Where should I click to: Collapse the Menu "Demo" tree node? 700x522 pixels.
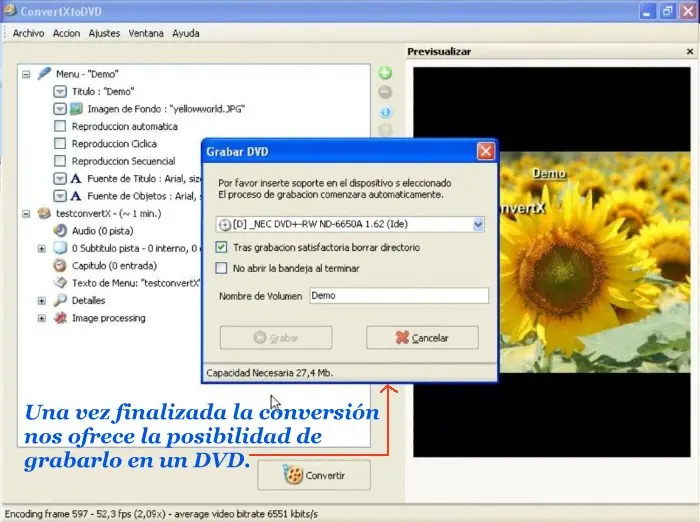click(26, 74)
